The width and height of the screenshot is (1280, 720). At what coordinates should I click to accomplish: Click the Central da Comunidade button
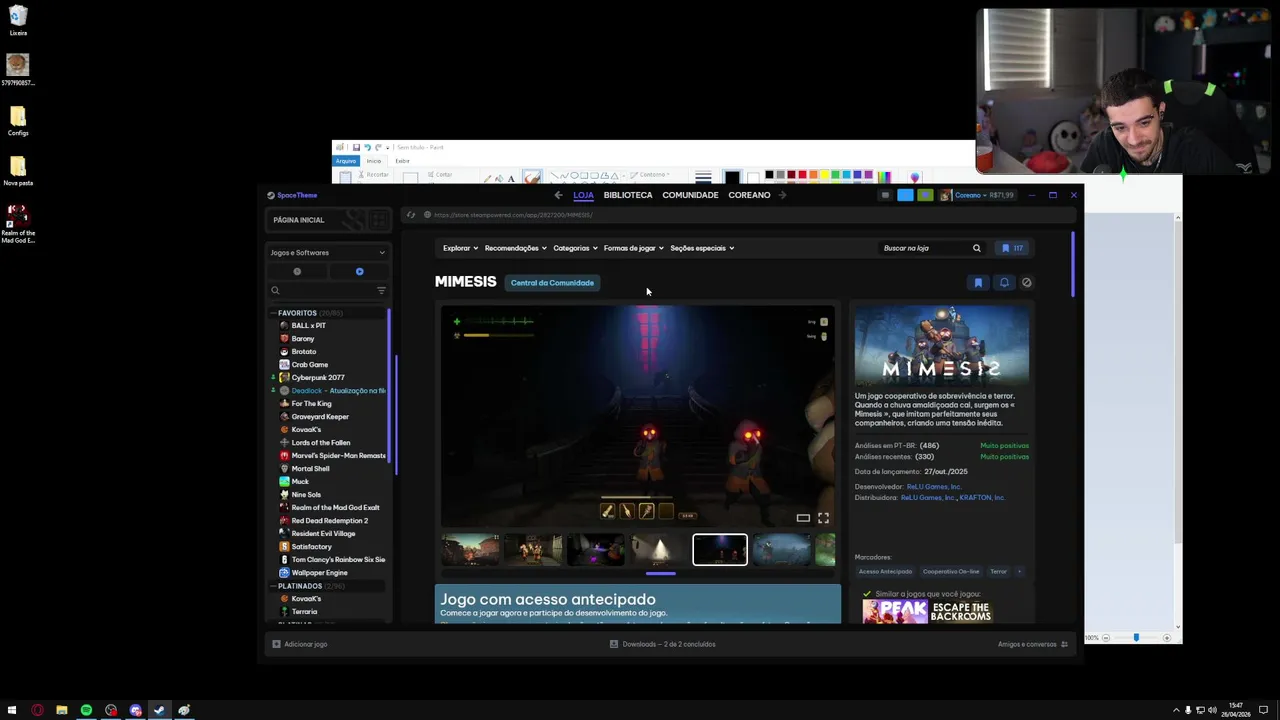pos(552,283)
